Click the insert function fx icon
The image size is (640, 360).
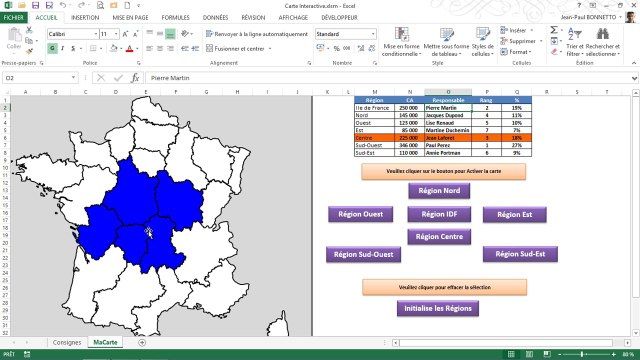click(135, 78)
